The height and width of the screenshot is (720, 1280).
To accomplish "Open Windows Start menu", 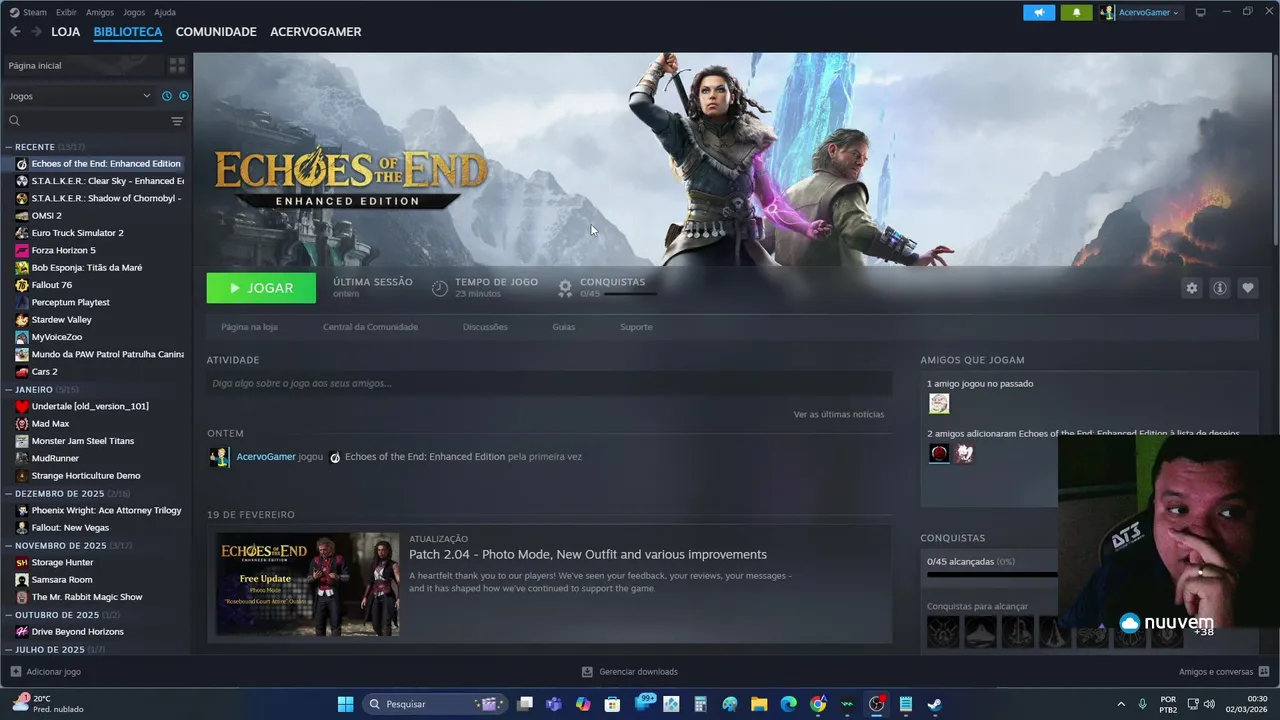I will click(x=345, y=704).
